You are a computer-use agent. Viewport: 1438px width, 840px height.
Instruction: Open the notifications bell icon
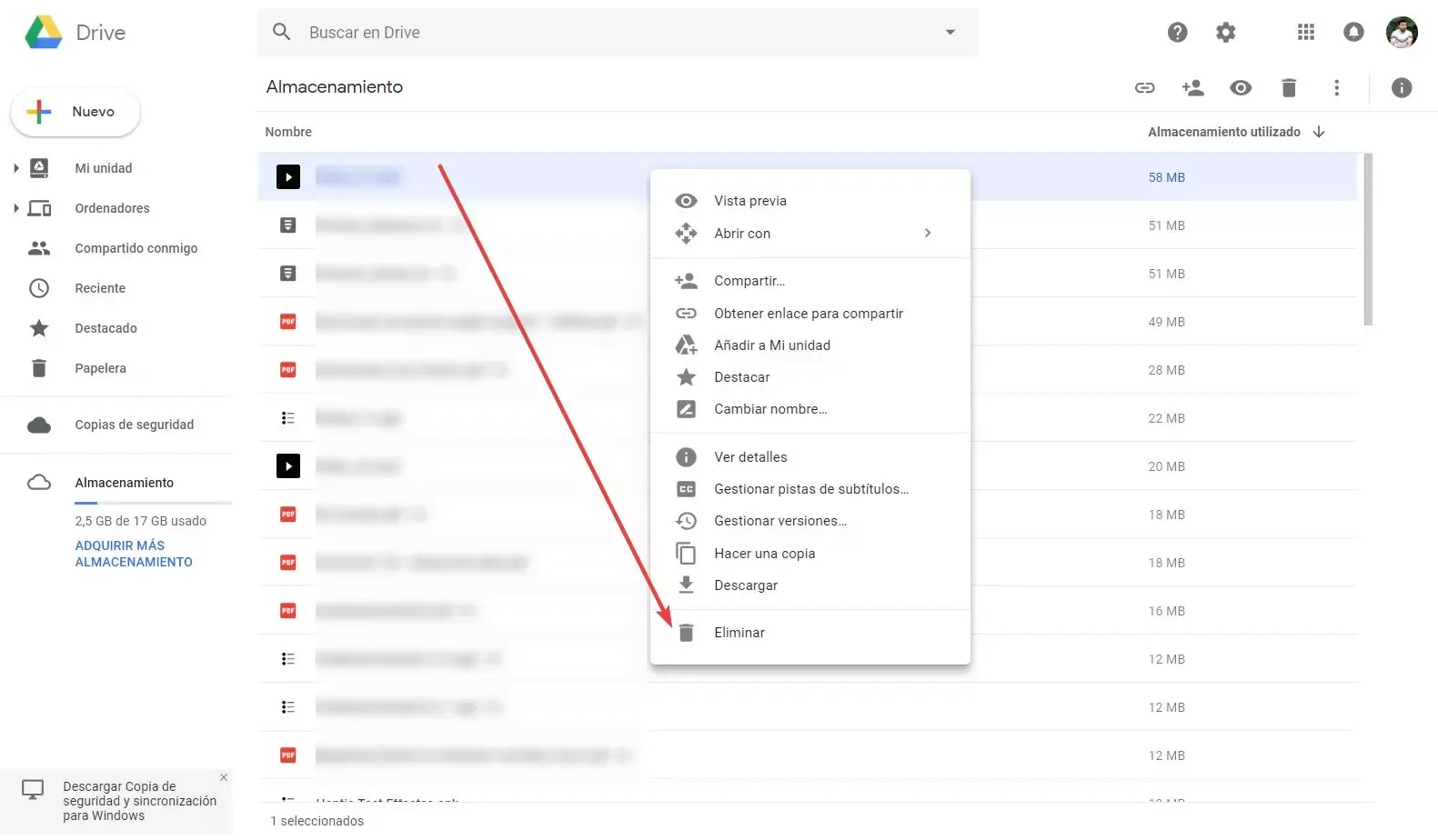click(1353, 33)
